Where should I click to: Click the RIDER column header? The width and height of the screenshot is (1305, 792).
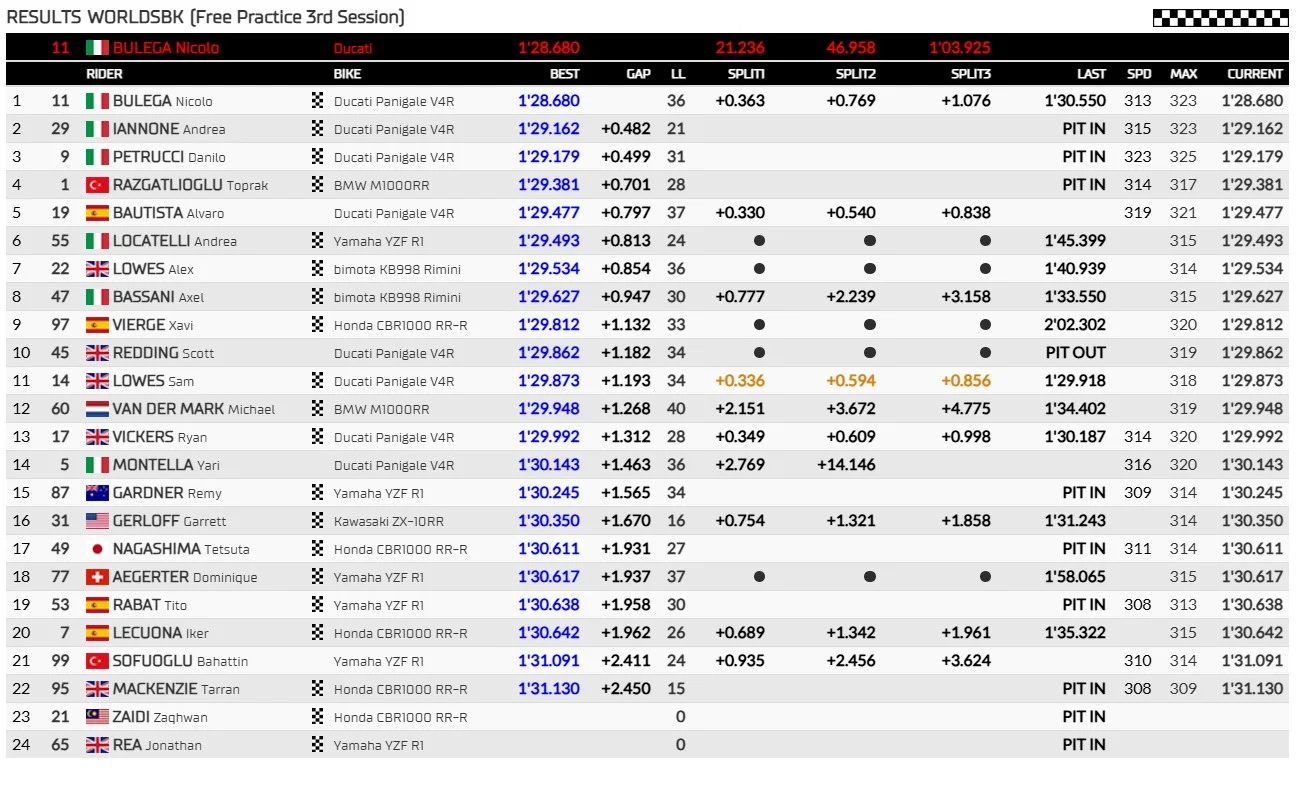104,74
